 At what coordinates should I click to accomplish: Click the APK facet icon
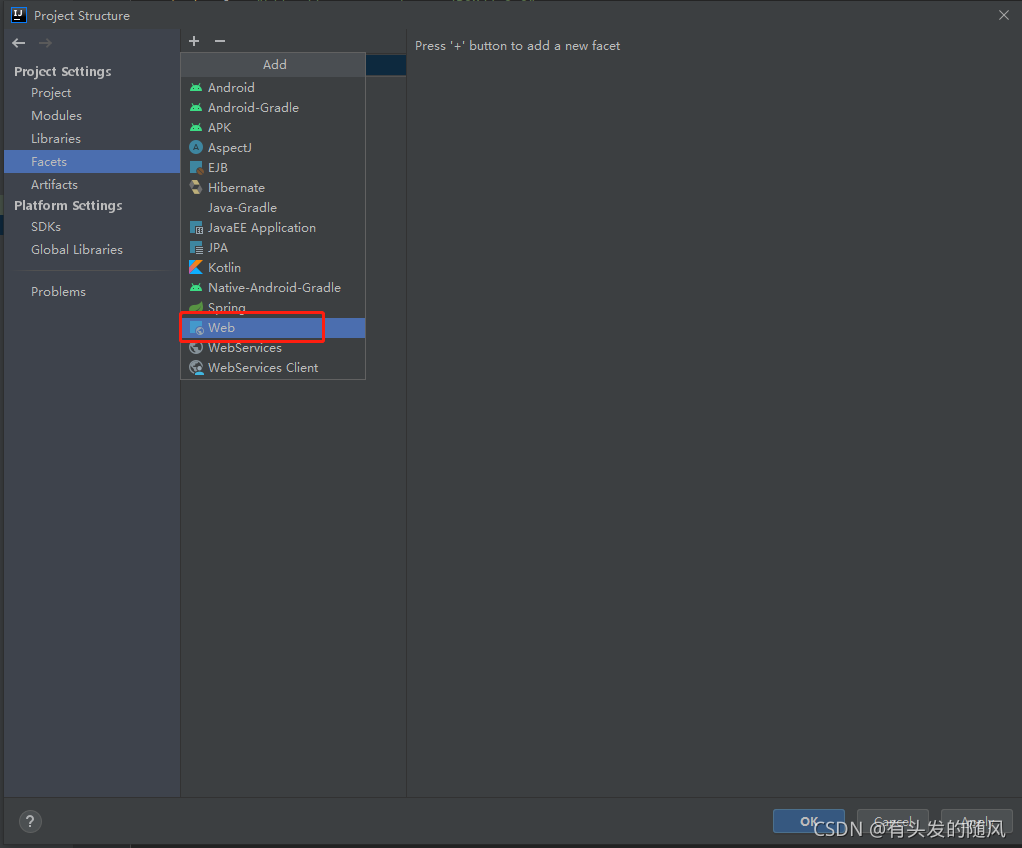click(196, 128)
